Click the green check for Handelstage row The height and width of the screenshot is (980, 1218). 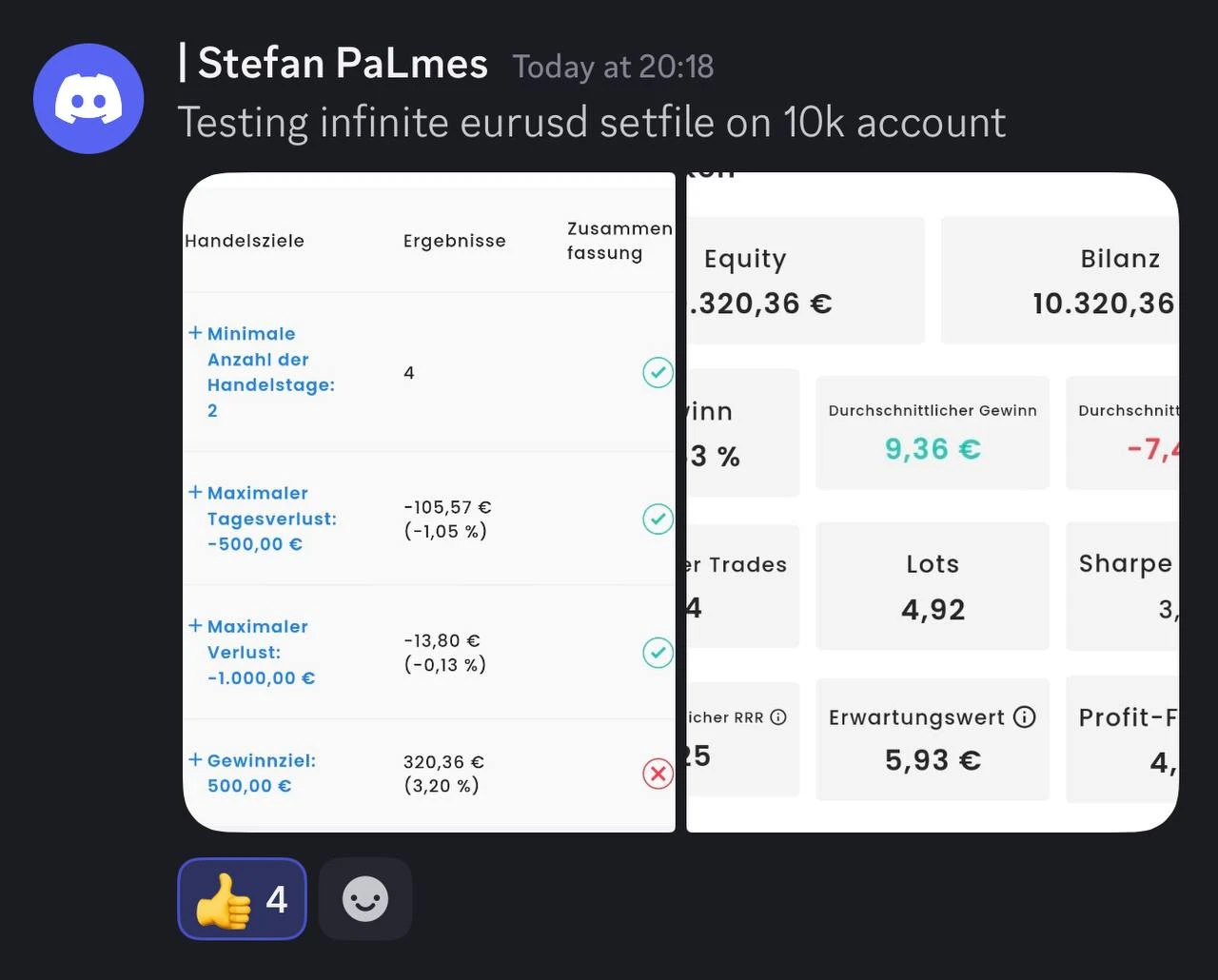pyautogui.click(x=658, y=372)
